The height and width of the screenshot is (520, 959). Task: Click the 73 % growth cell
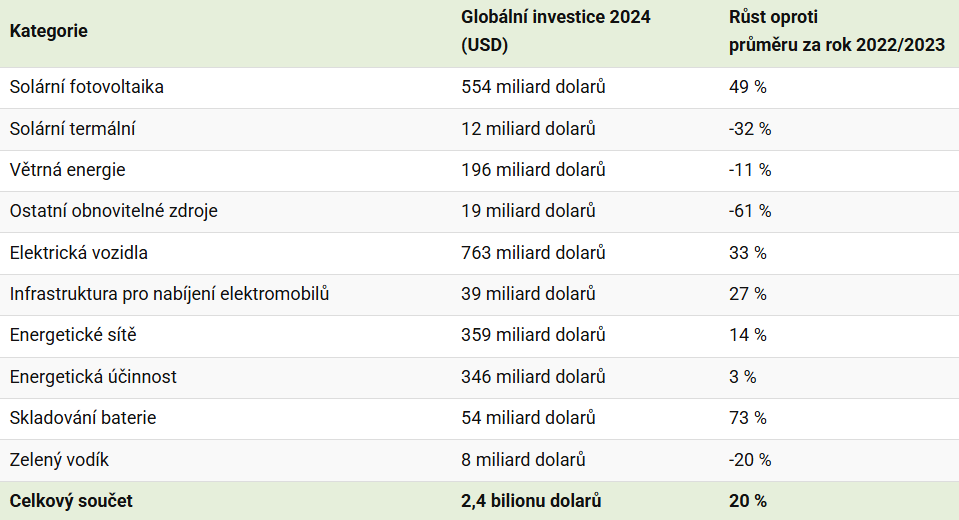748,418
